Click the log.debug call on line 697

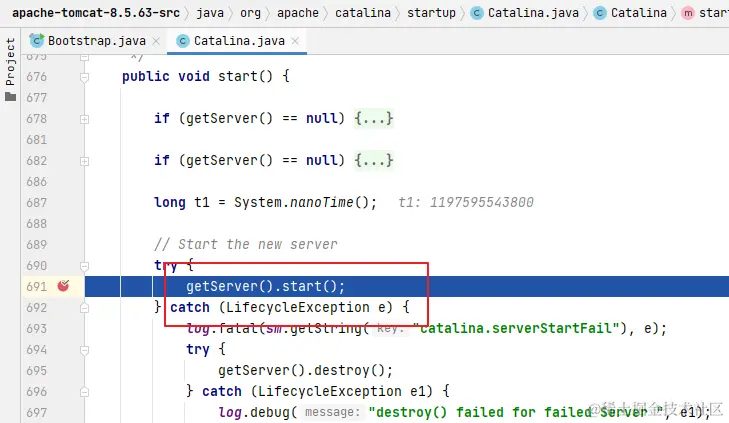(258, 412)
